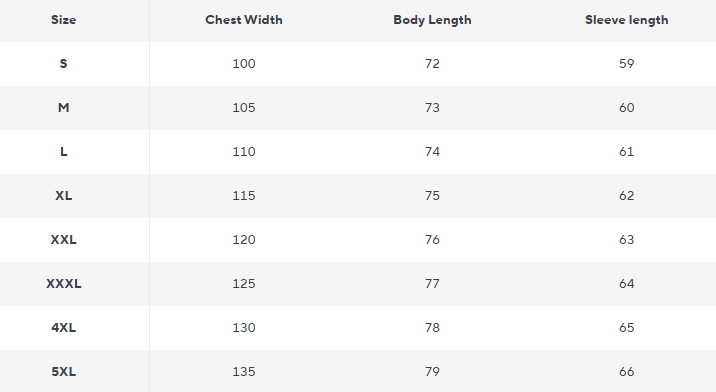This screenshot has width=716, height=392.
Task: Select the 5XL size row label
Action: point(63,371)
